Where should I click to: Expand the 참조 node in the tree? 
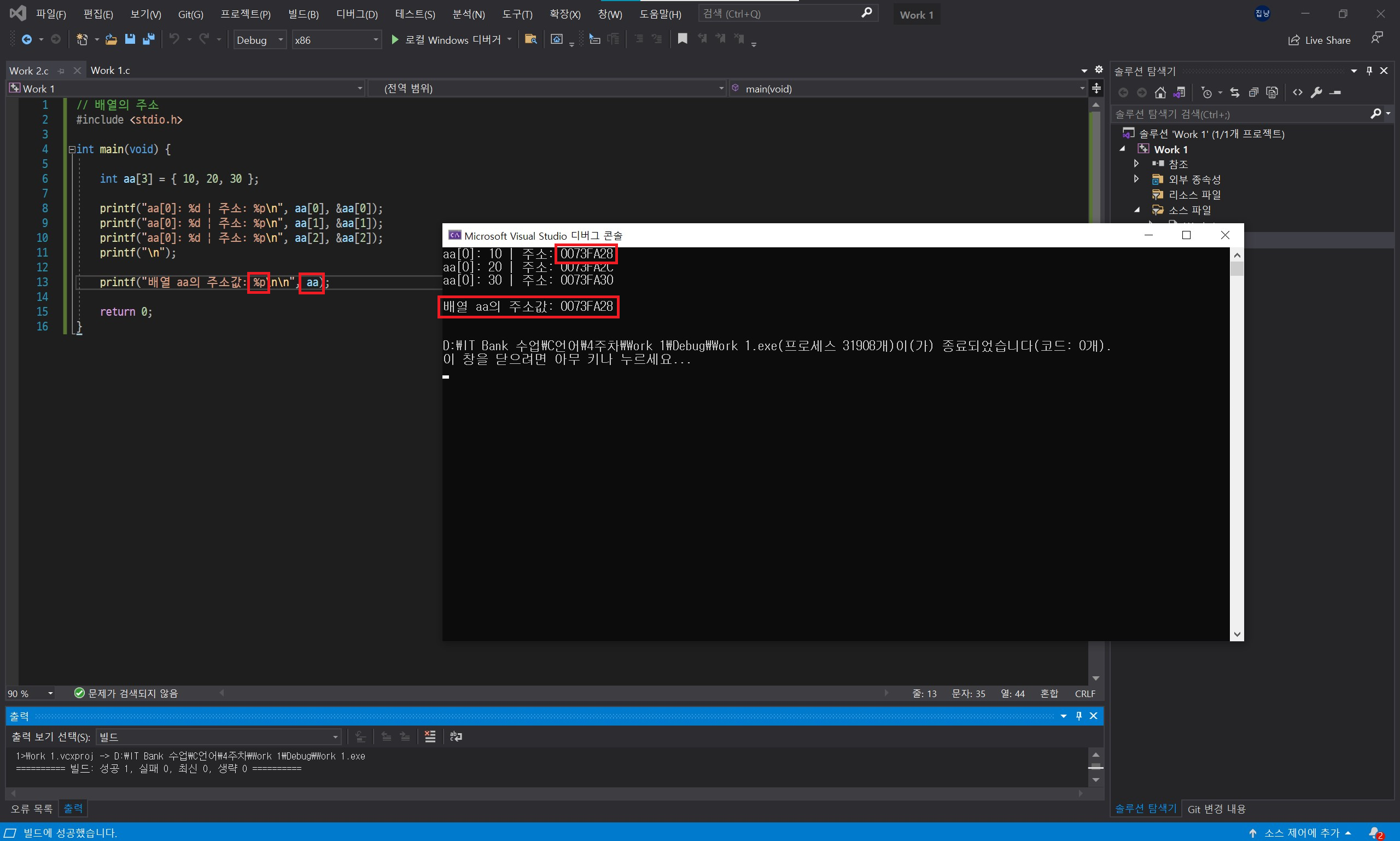coord(1136,164)
